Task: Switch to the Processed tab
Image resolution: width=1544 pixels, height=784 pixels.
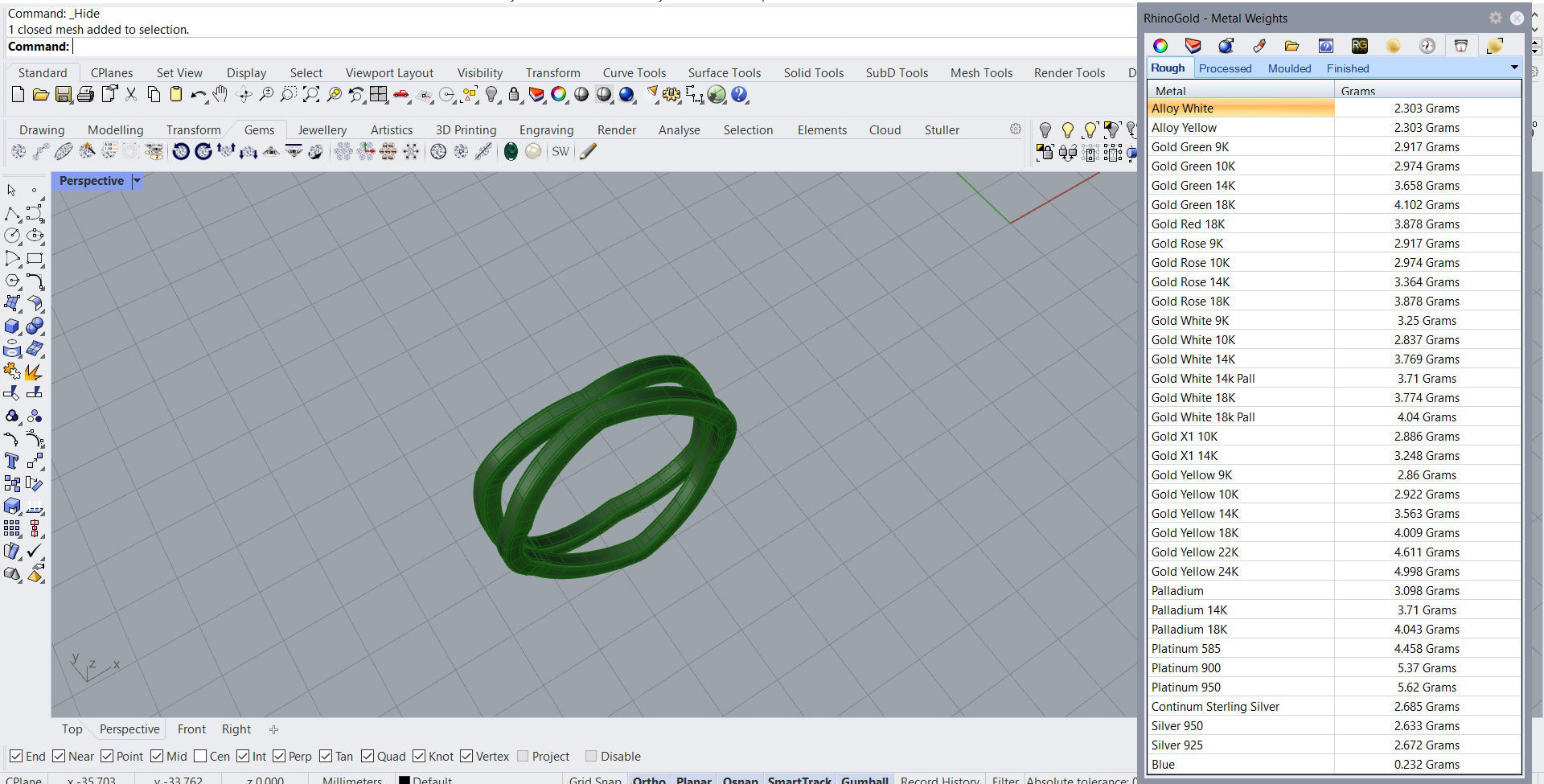Action: pos(1225,68)
